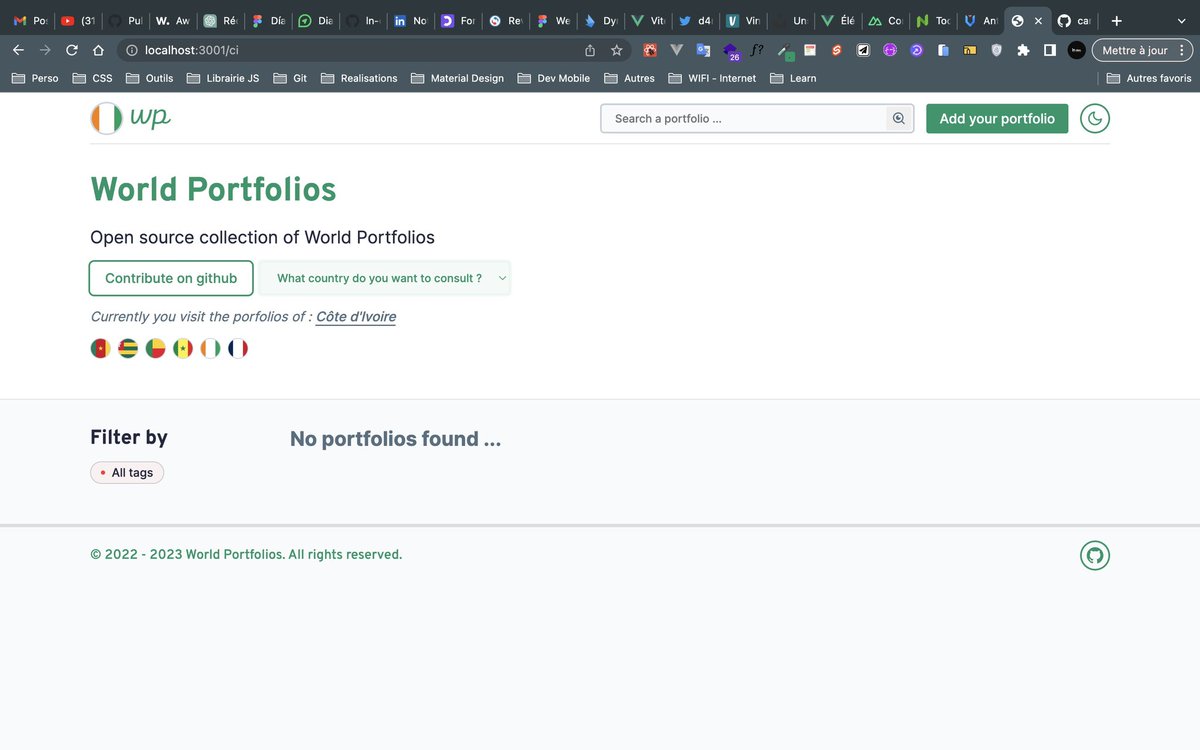The height and width of the screenshot is (750, 1200).
Task: Open the Dev Mobile bookmarks folder
Action: [x=554, y=78]
